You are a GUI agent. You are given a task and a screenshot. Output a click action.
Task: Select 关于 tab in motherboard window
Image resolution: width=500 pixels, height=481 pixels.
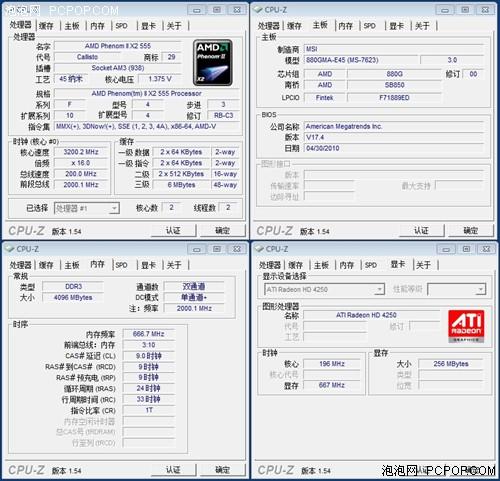tap(422, 26)
